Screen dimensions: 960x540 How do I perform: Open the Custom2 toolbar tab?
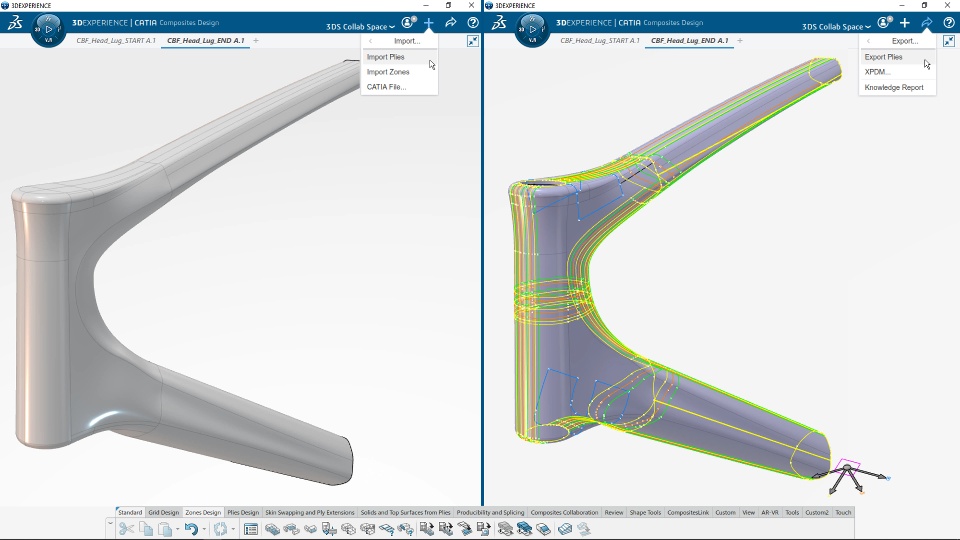click(817, 512)
